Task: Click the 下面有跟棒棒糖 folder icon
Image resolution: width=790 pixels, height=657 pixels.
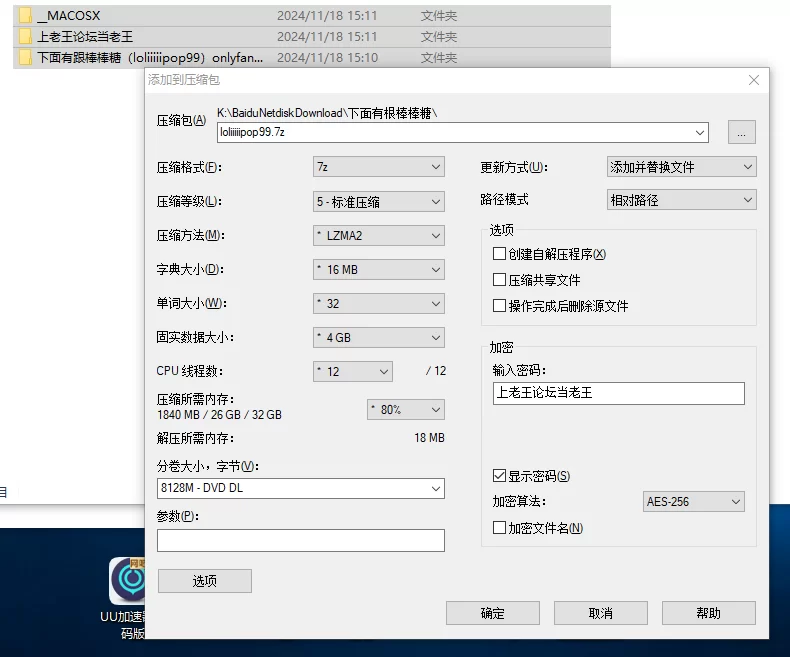Action: 25,57
